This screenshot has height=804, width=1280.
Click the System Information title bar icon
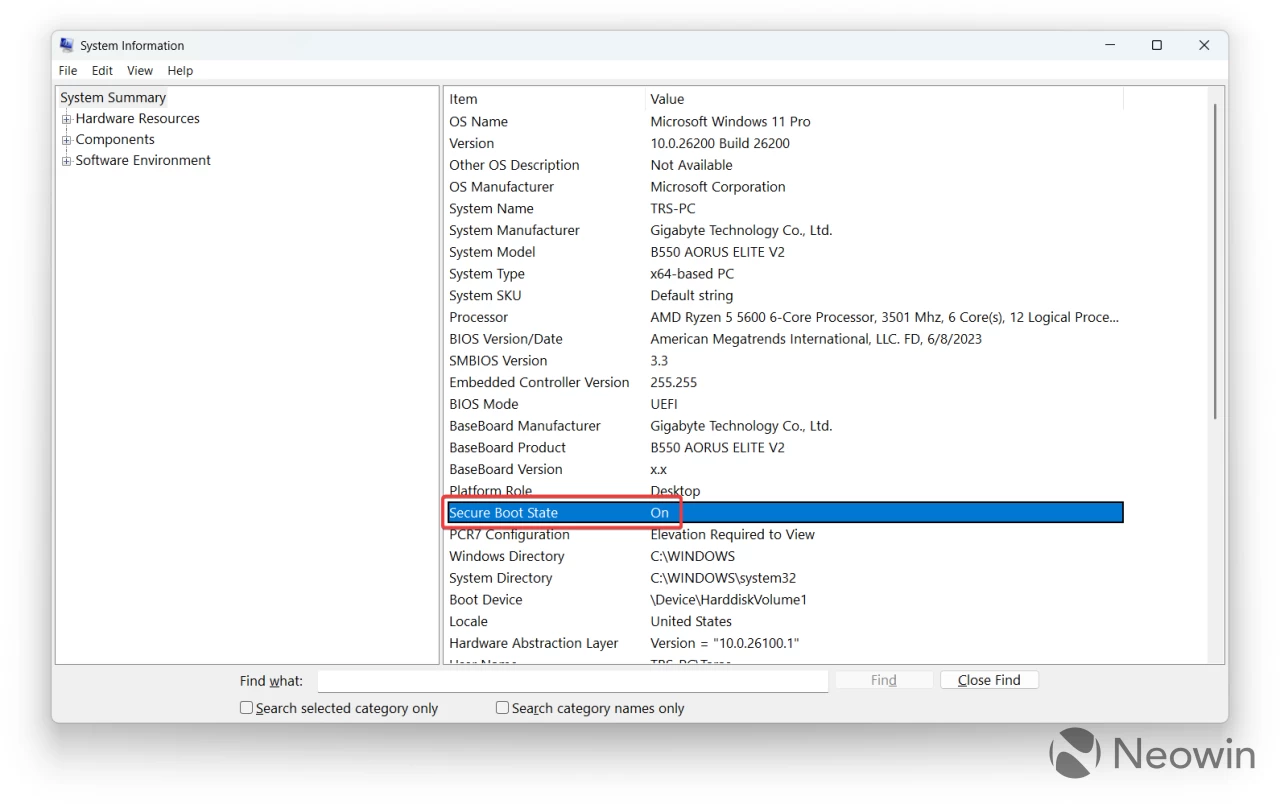coord(66,45)
